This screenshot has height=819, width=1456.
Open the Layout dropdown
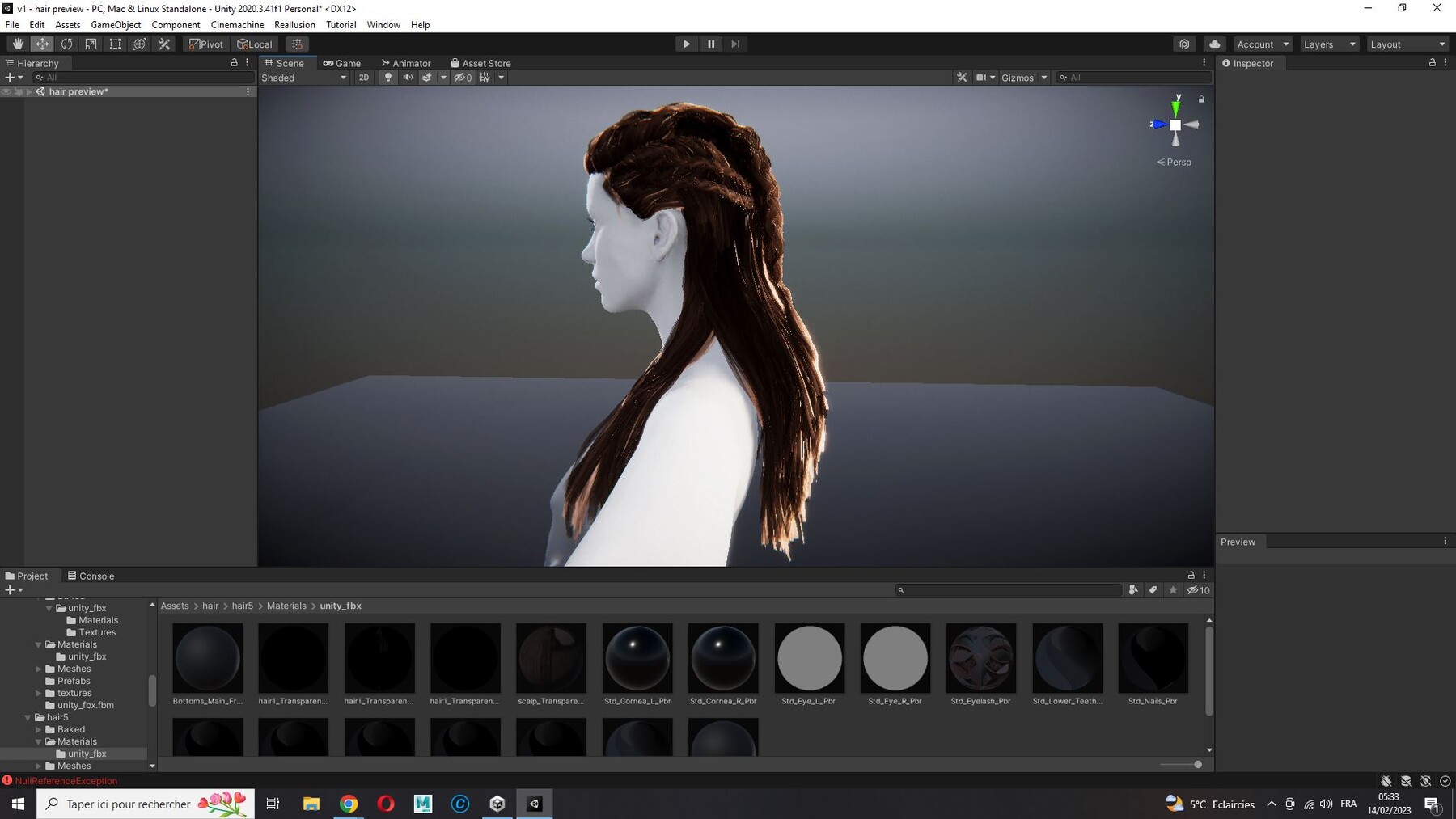(x=1407, y=44)
